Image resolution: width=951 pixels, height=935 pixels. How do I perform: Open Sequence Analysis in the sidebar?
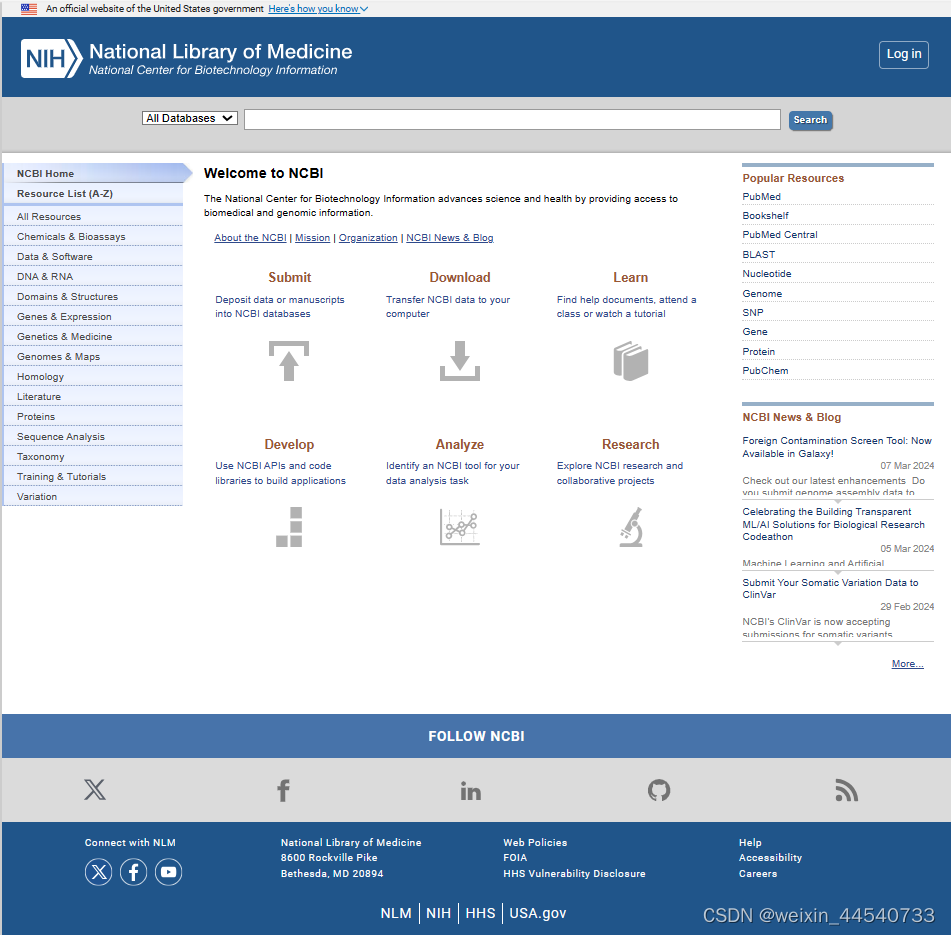point(93,437)
